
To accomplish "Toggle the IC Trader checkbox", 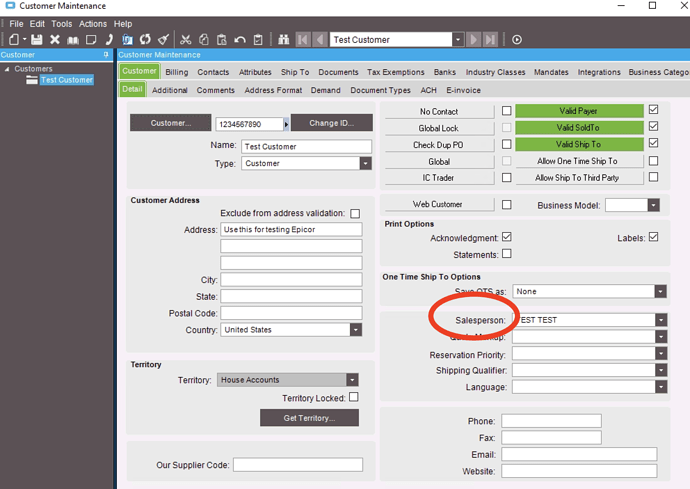I will [x=506, y=177].
